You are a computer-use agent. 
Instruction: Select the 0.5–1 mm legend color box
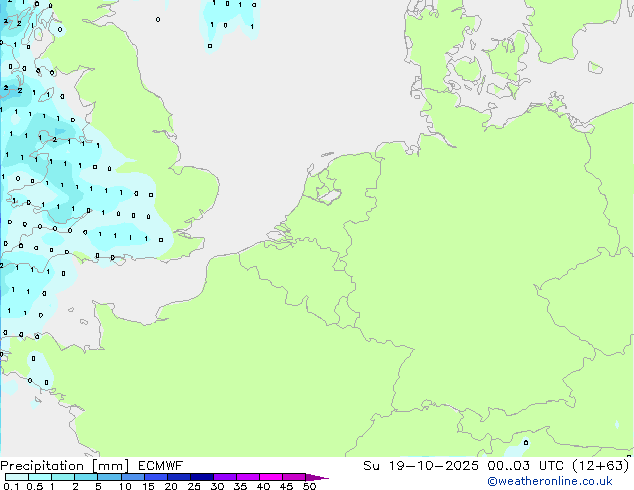click(x=40, y=477)
